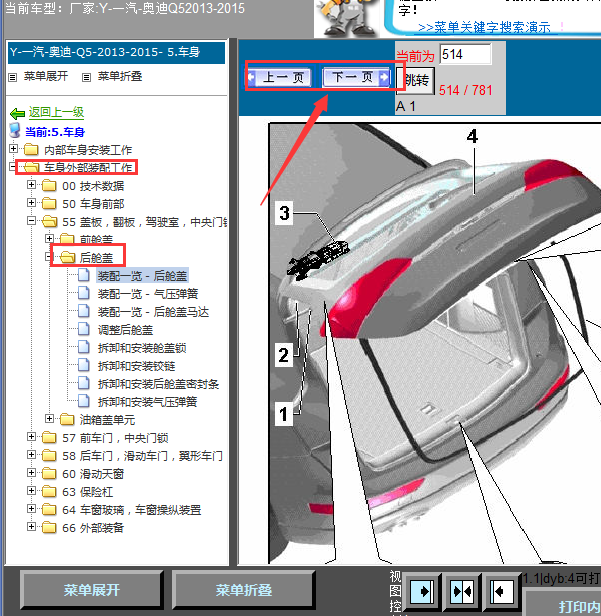
Task: Click the 油箱盖单元 folder icon
Action: [x=67, y=420]
